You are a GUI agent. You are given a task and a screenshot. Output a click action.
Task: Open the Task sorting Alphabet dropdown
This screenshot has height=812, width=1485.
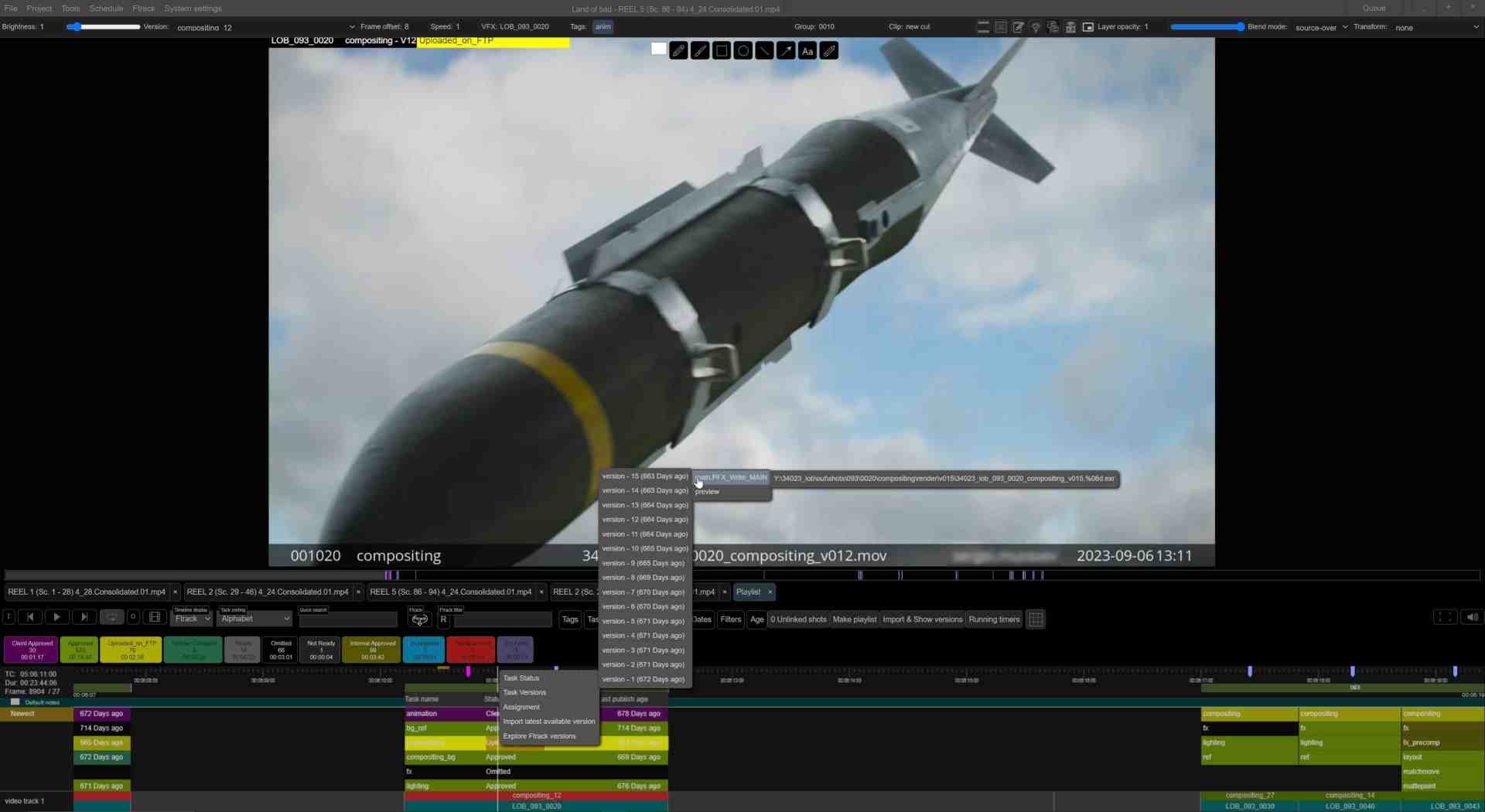[254, 619]
